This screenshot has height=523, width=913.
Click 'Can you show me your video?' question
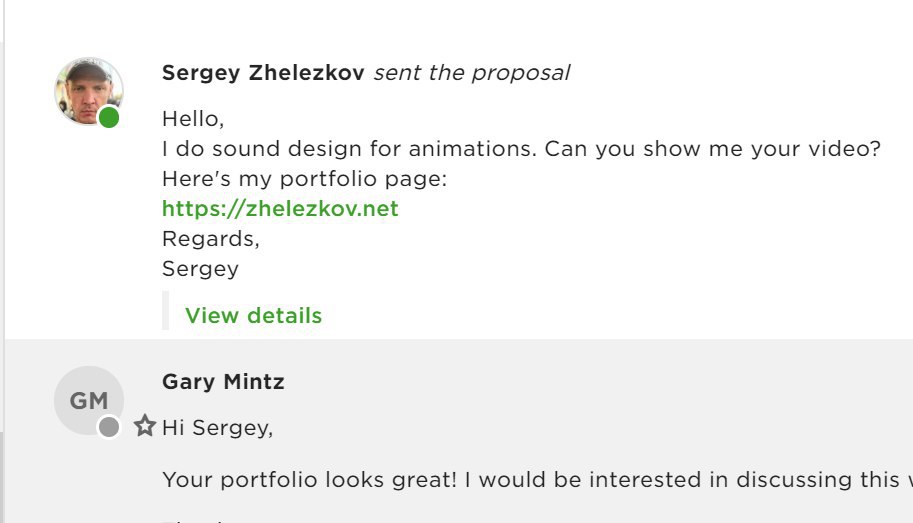point(713,149)
